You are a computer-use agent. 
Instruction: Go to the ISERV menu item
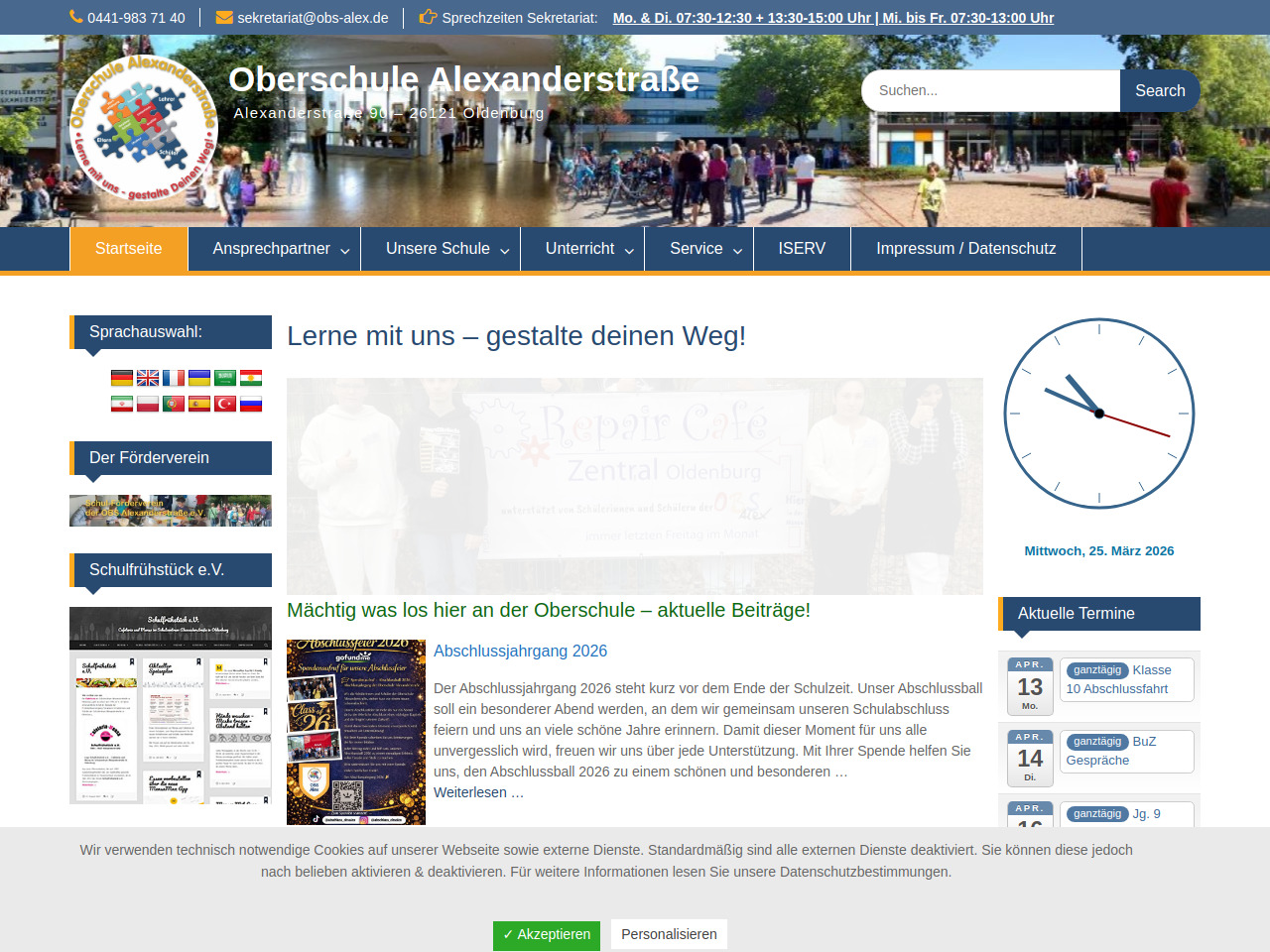[802, 249]
